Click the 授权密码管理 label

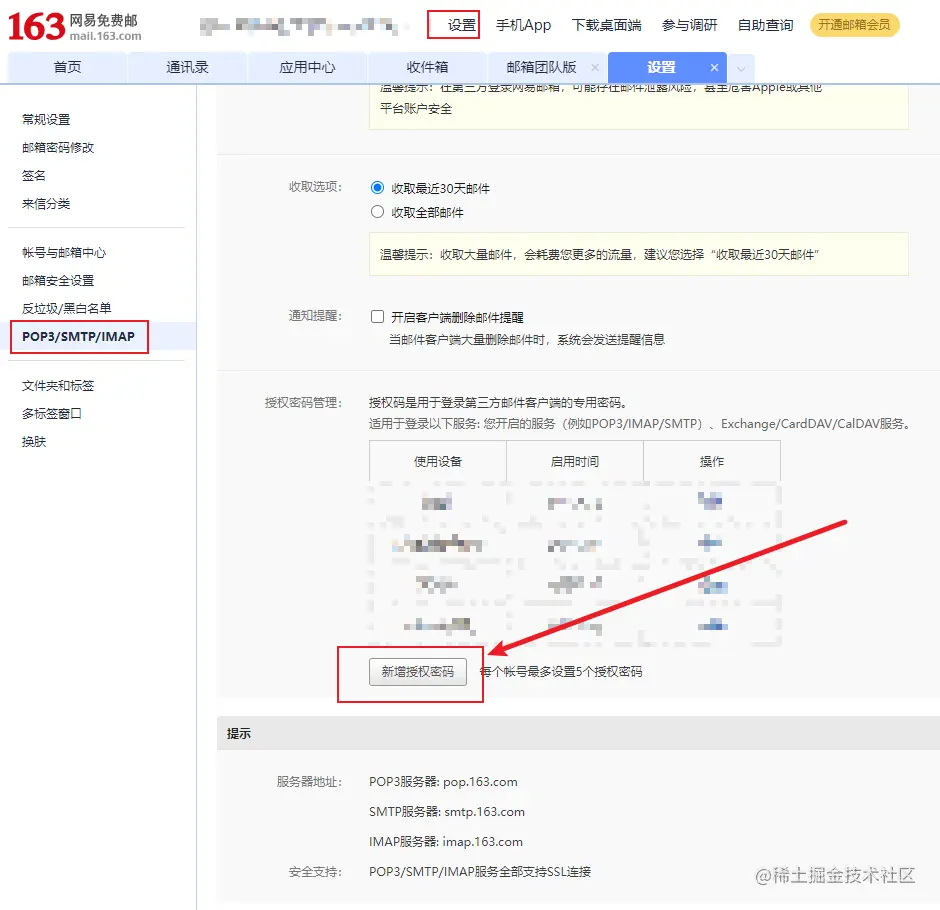click(x=303, y=403)
